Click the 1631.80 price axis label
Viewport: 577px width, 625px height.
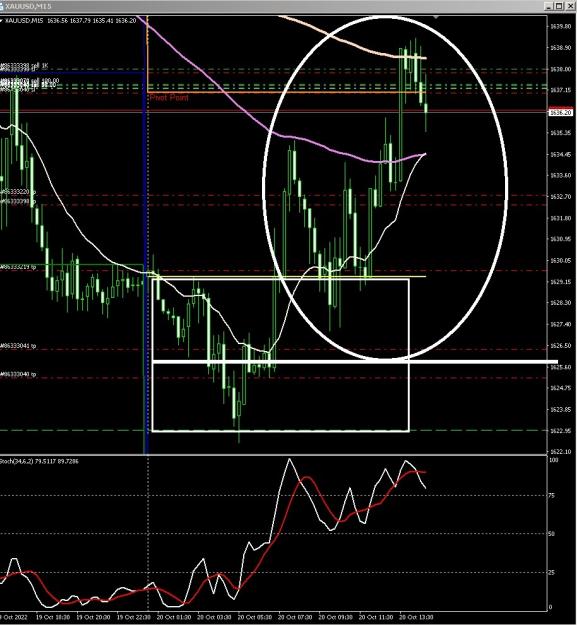click(560, 218)
